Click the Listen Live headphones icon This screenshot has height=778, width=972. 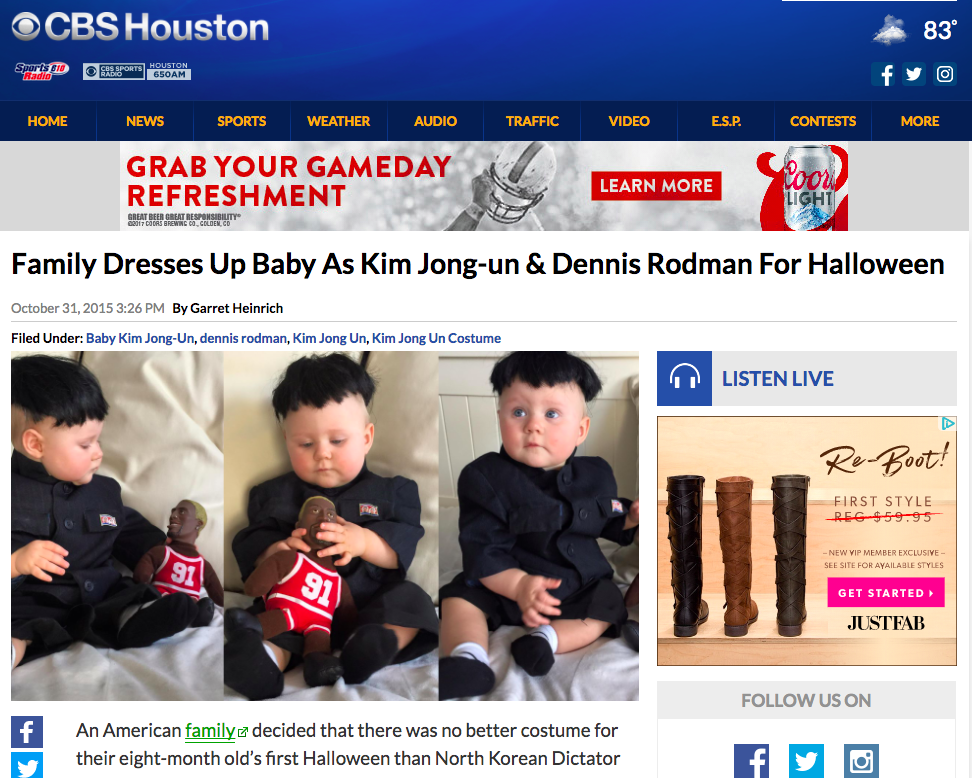(x=684, y=378)
